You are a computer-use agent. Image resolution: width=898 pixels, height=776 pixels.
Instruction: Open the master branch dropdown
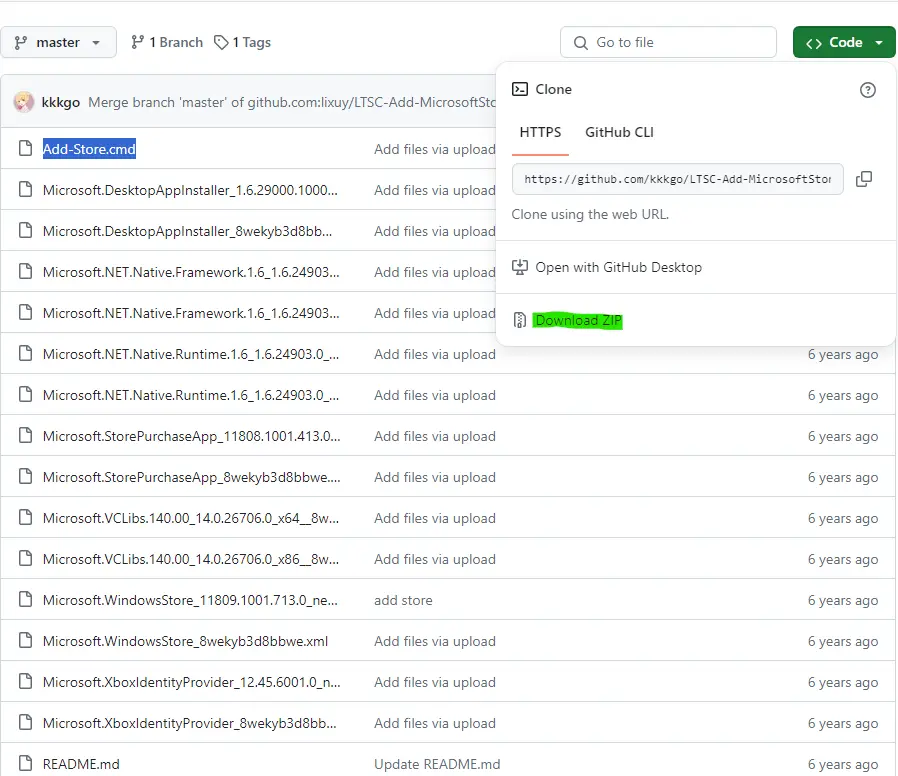pos(58,42)
